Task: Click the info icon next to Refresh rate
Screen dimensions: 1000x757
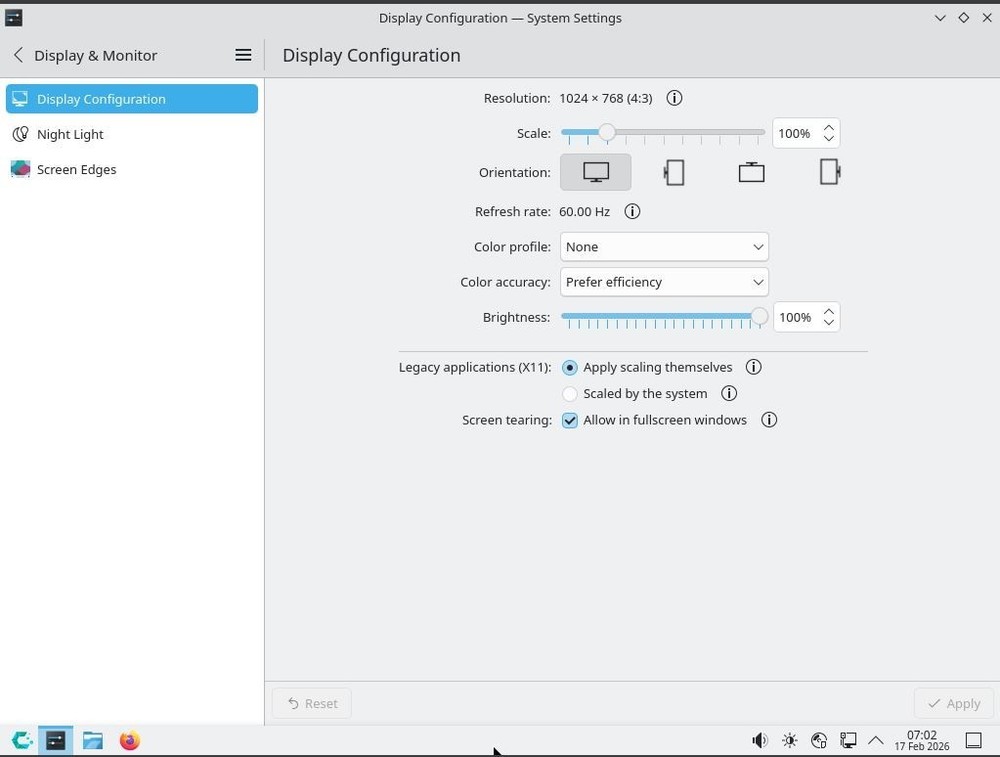Action: pyautogui.click(x=632, y=211)
